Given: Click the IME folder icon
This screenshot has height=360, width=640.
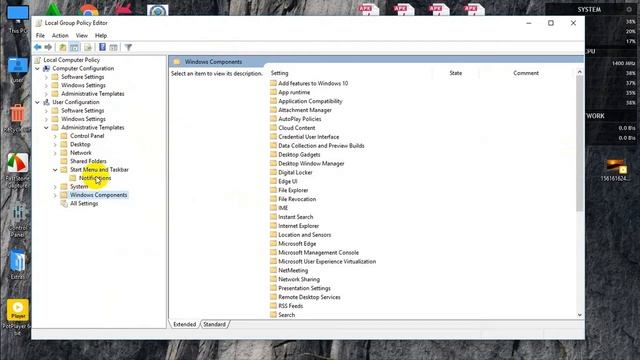Looking at the screenshot, I should coord(273,208).
